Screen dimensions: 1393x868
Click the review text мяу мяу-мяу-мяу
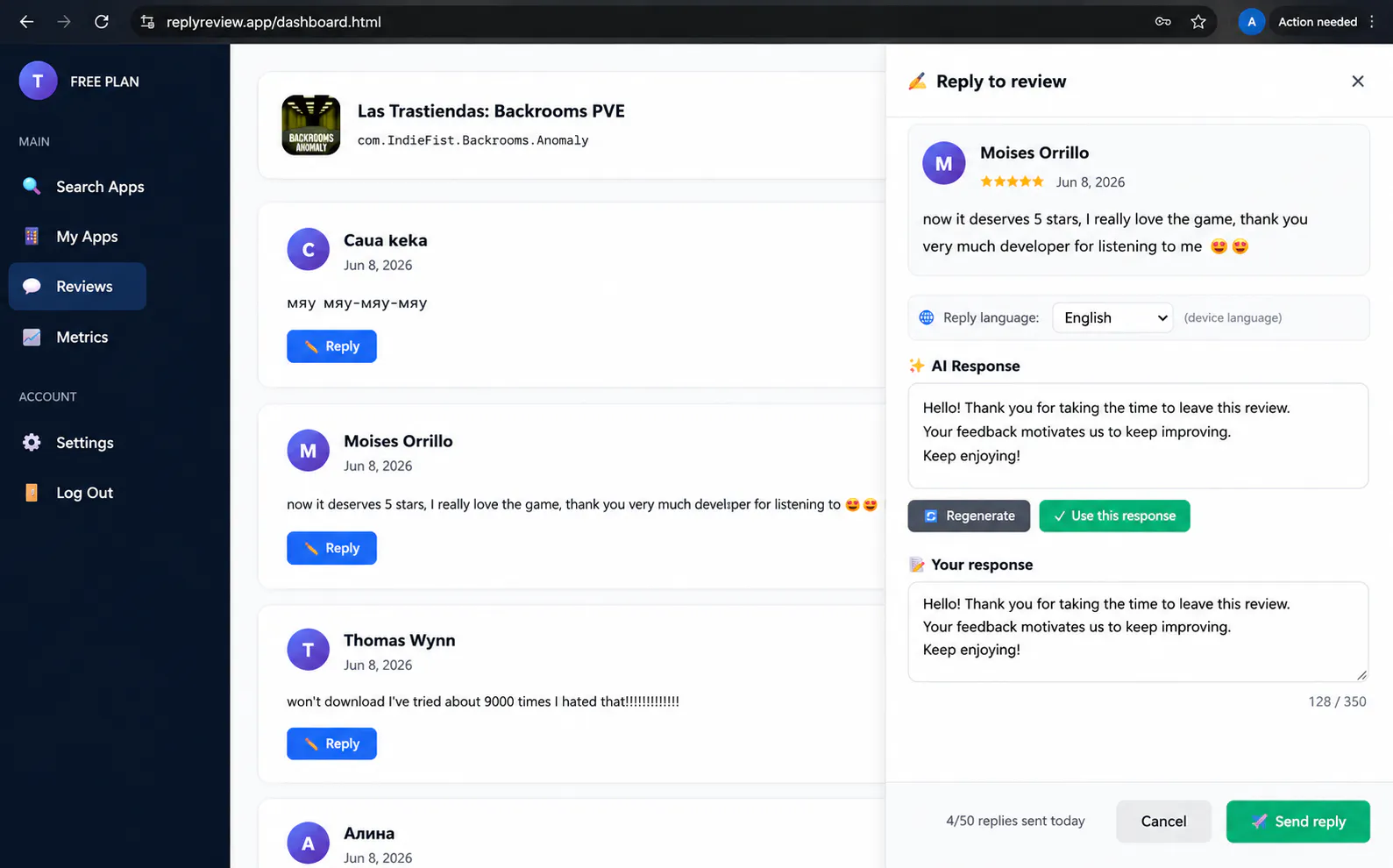[357, 303]
